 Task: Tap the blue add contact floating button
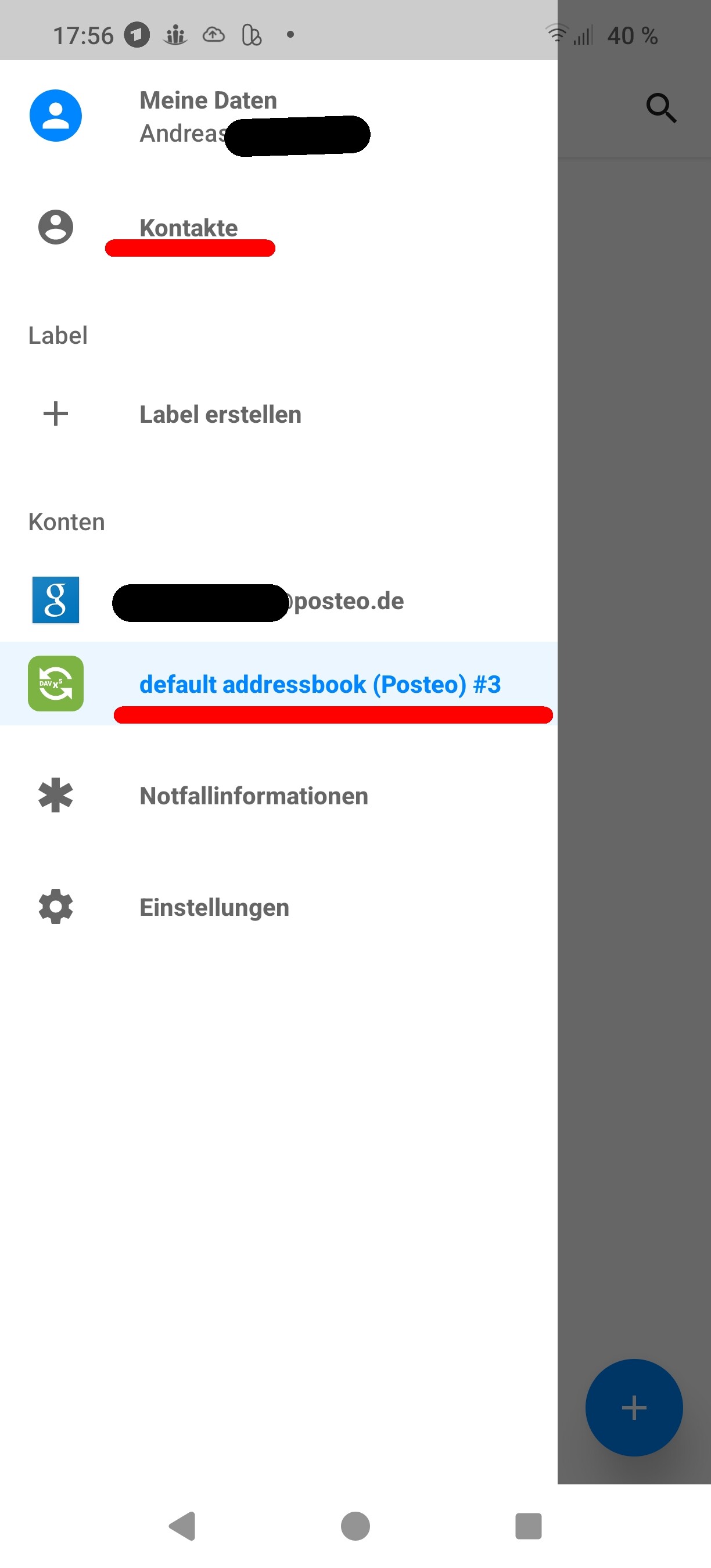click(634, 1407)
